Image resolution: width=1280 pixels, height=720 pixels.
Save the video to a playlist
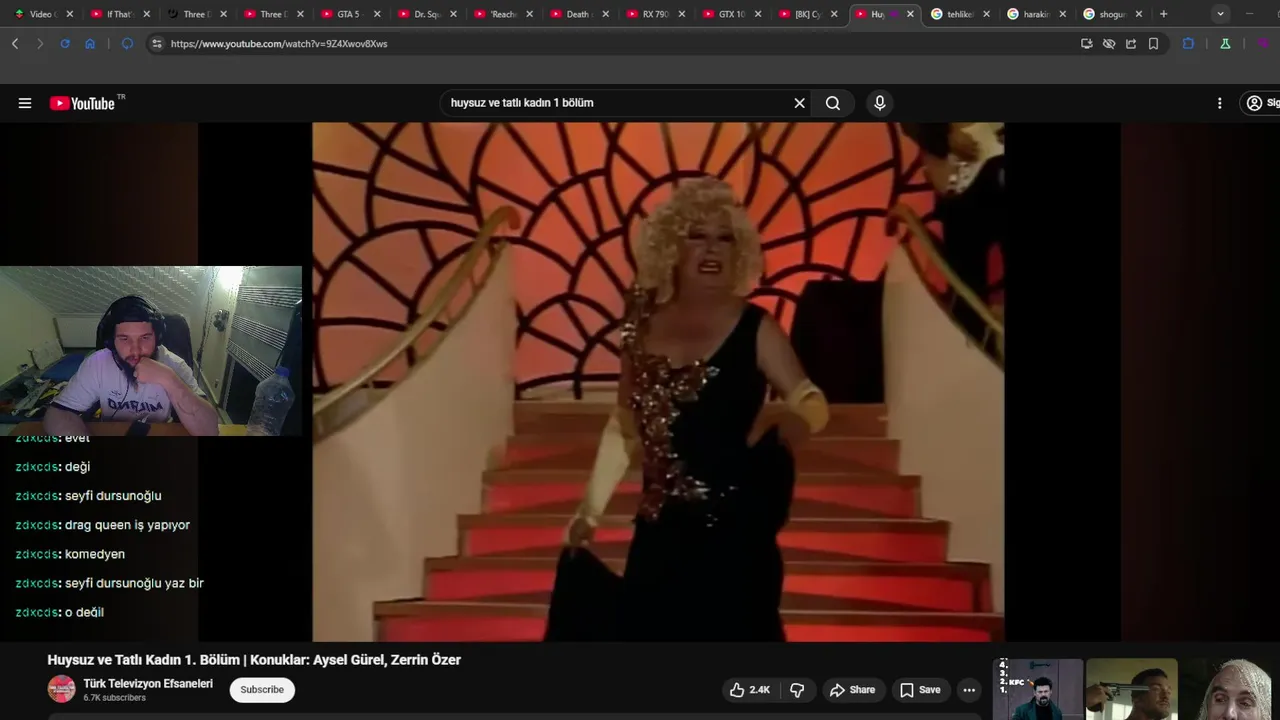(920, 690)
